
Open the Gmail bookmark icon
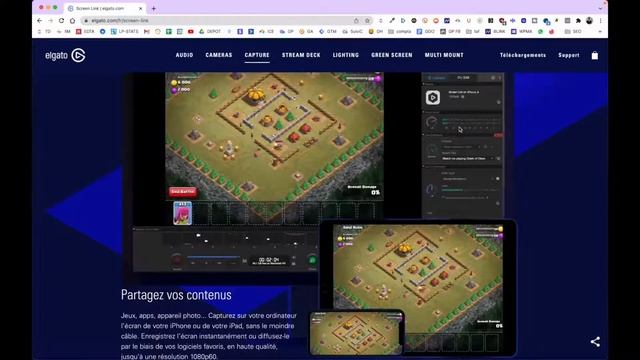point(147,31)
